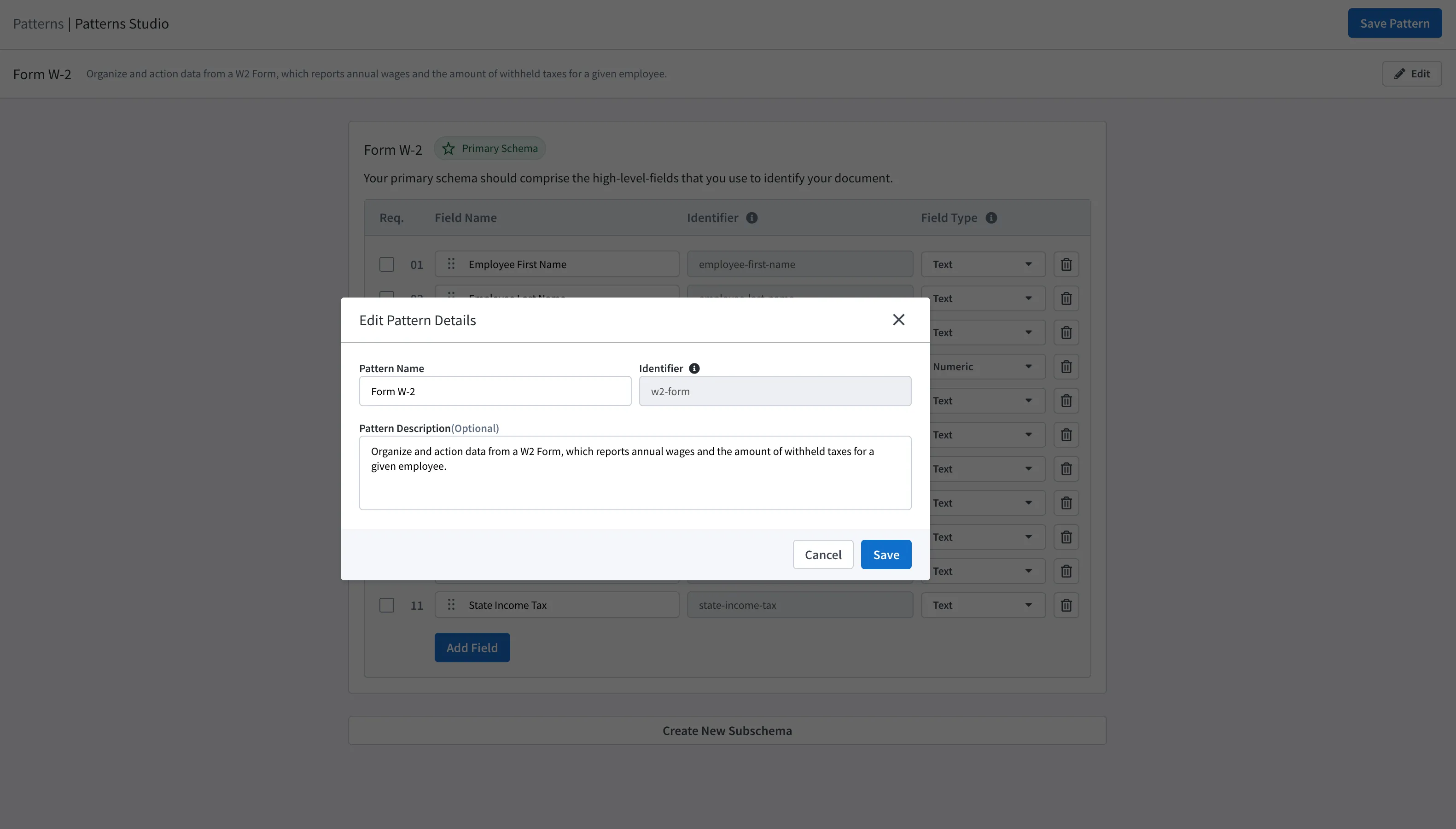Click the drag handle for State Income Tax
The width and height of the screenshot is (1456, 829).
[x=451, y=605]
